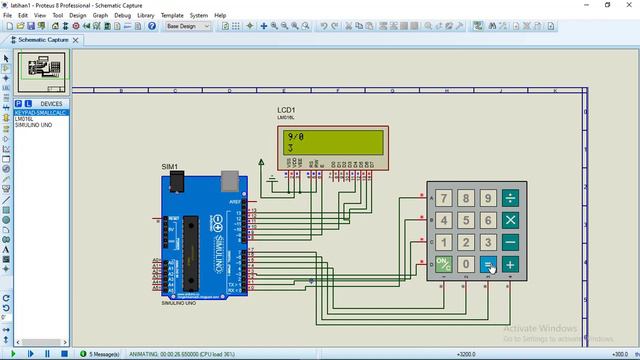Viewport: 640px width, 360px height.
Task: Click the Search and Tag binoculars icon
Action: pyautogui.click(x=492, y=26)
